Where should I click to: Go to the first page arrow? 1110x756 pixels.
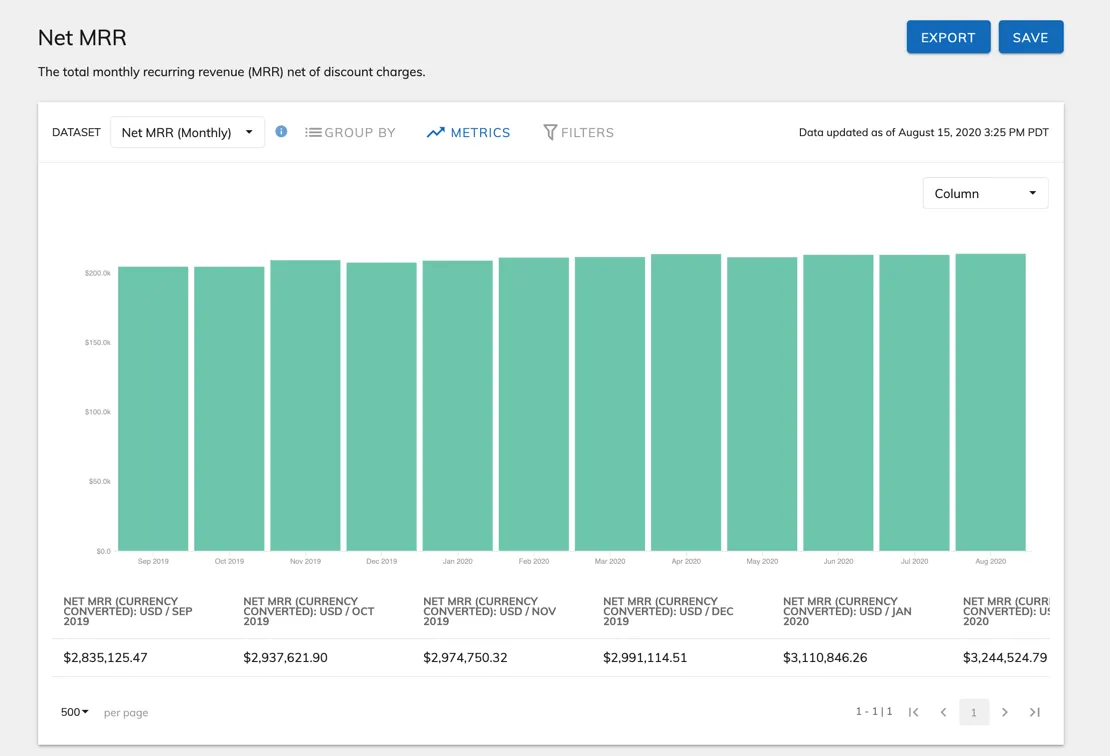(x=913, y=712)
